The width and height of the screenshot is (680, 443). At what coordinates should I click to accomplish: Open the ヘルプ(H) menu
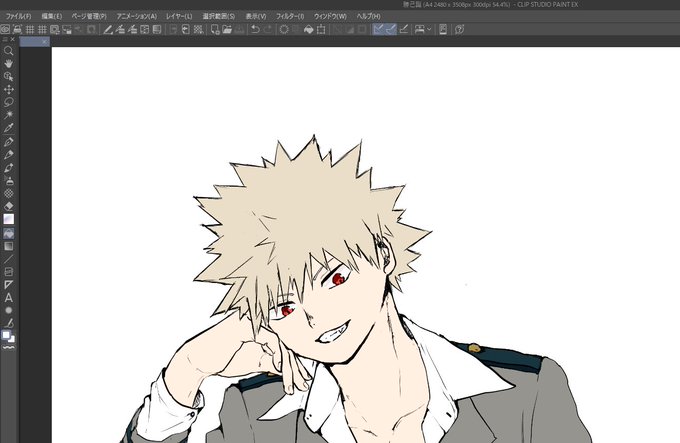point(368,16)
